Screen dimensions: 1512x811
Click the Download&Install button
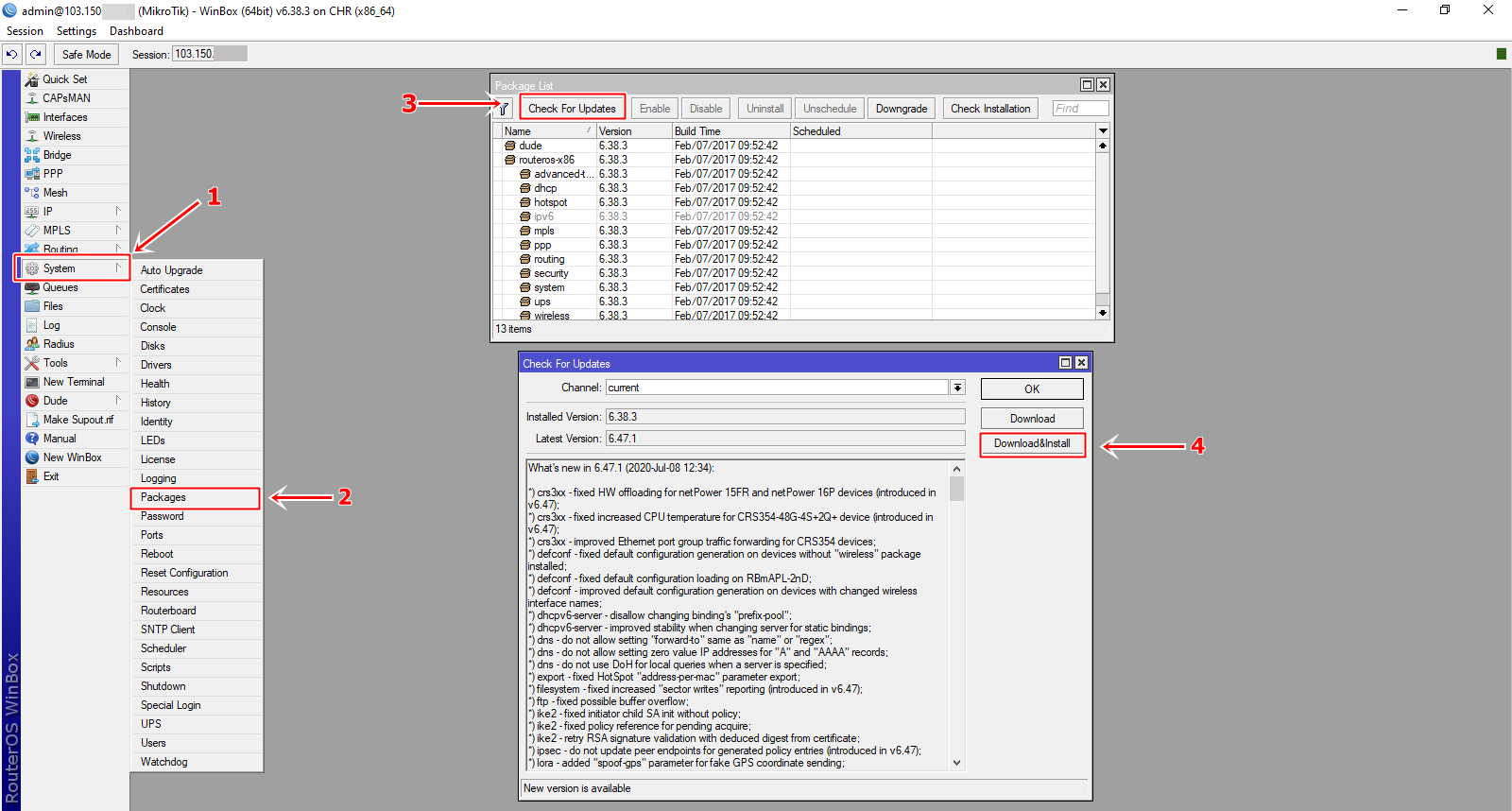(x=1032, y=444)
